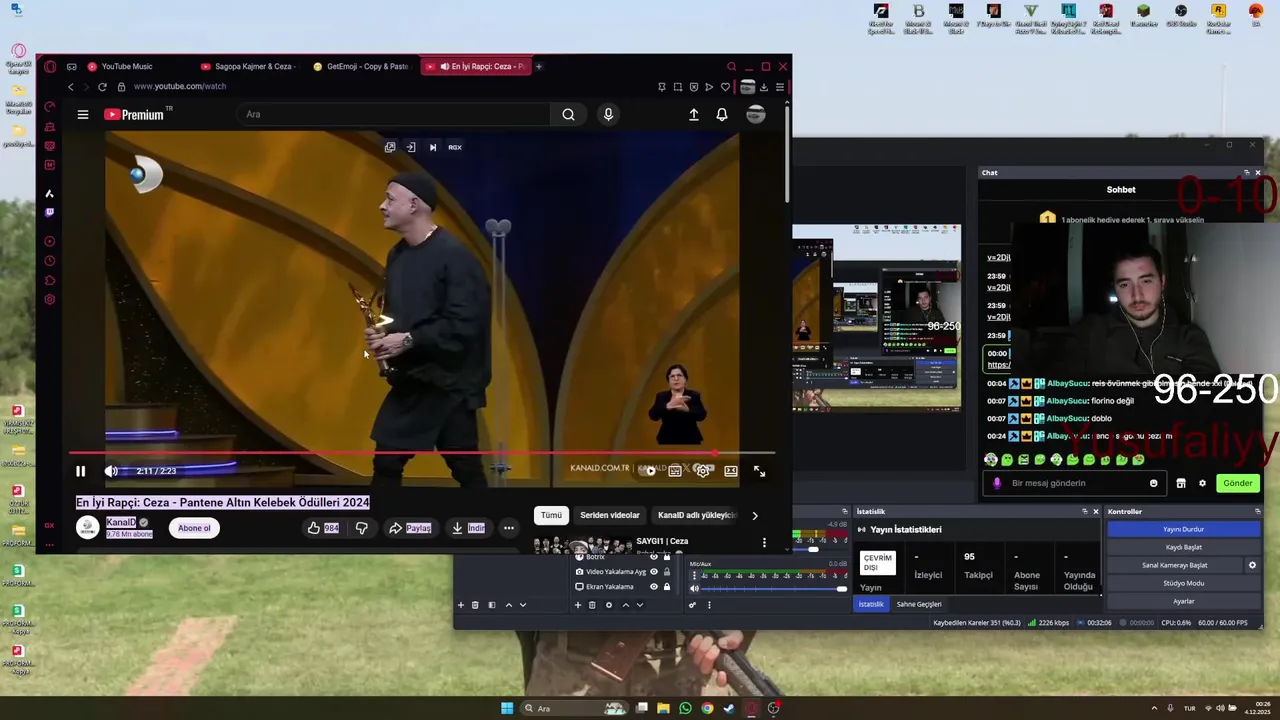The height and width of the screenshot is (720, 1280).
Task: Move selected source down in OBS
Action: click(x=640, y=605)
